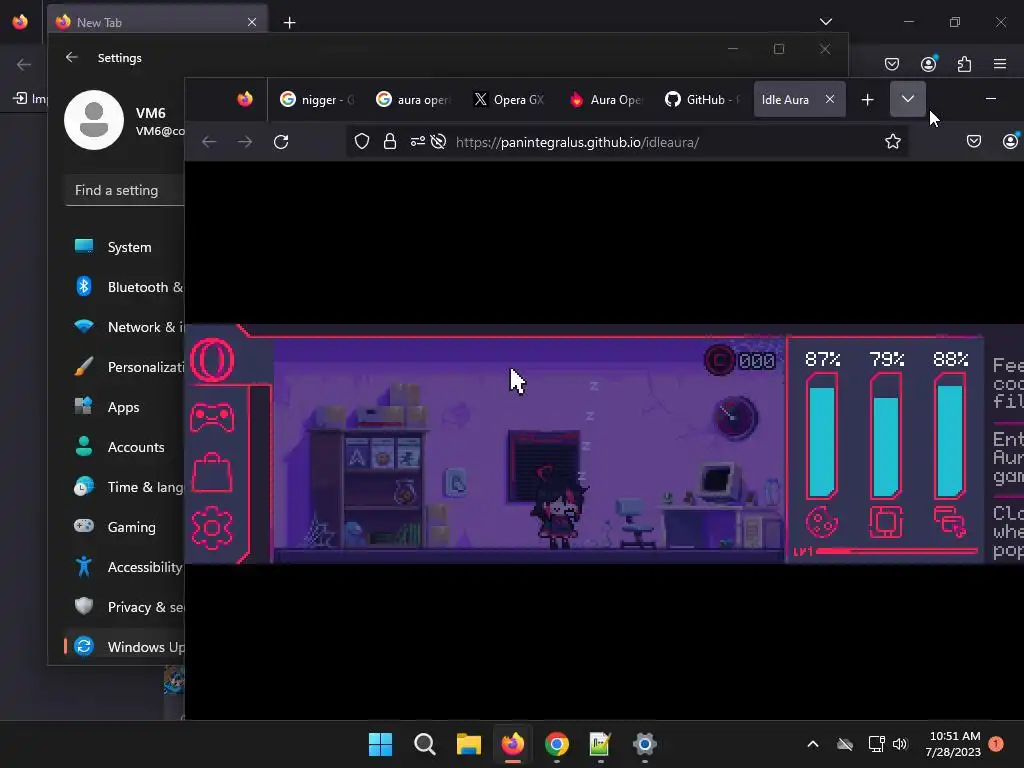
Task: Open Bluetooth & devices in Settings
Action: (124, 287)
